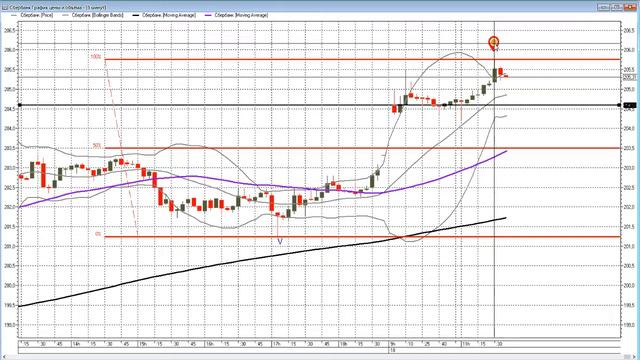Screen dimensions: 640x360
Task: Click the 201.0 label on right price axis
Action: 629,247
